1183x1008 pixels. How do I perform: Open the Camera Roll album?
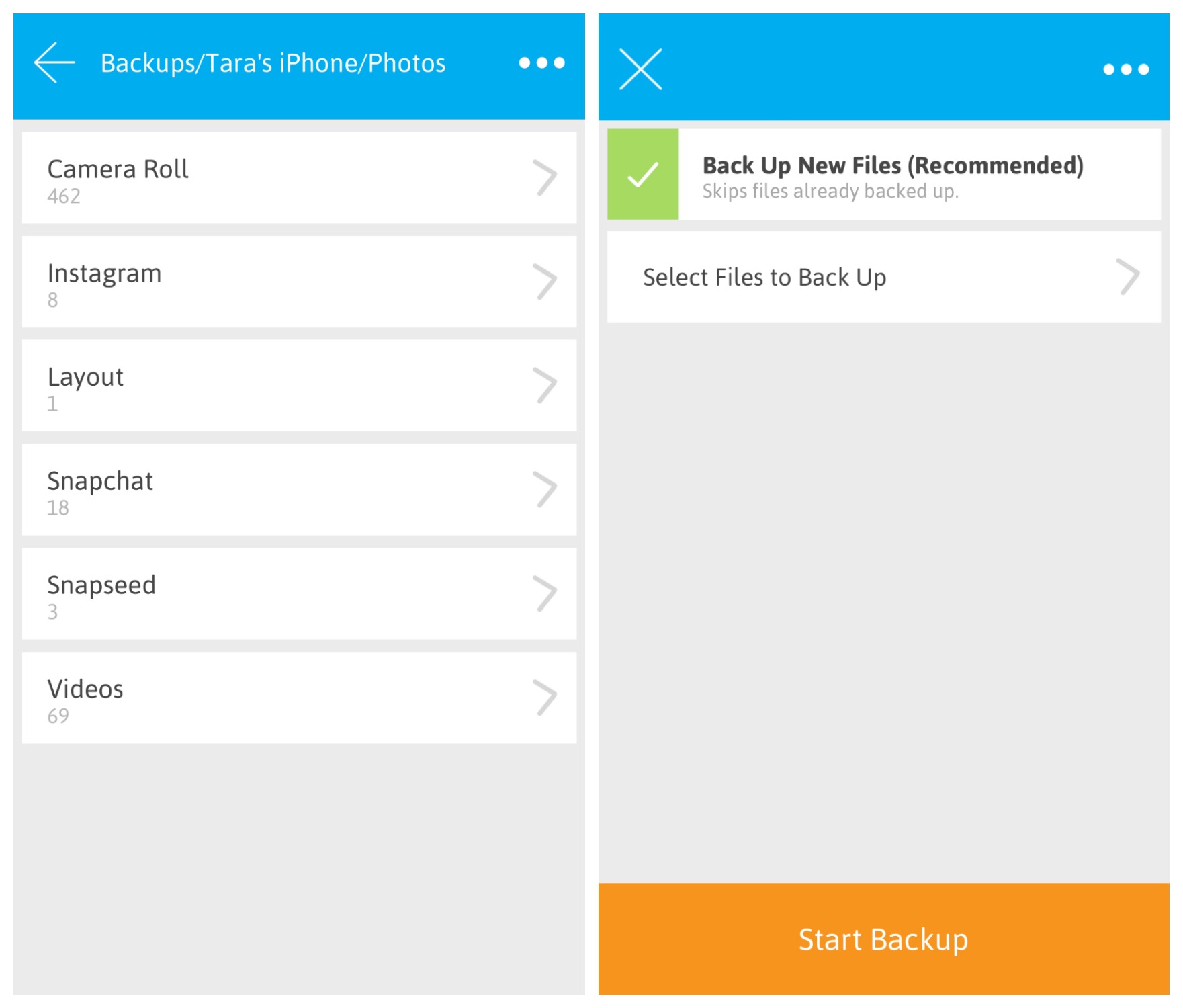pyautogui.click(x=118, y=170)
